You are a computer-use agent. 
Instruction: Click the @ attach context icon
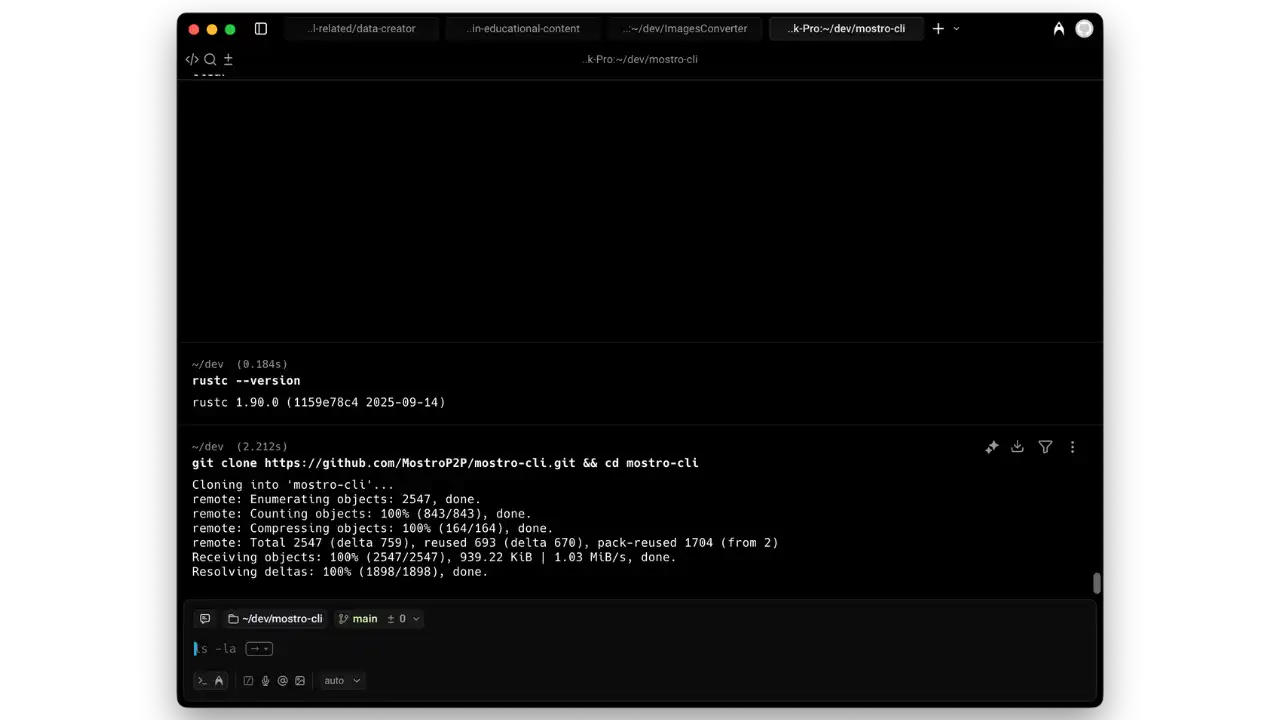[x=282, y=681]
